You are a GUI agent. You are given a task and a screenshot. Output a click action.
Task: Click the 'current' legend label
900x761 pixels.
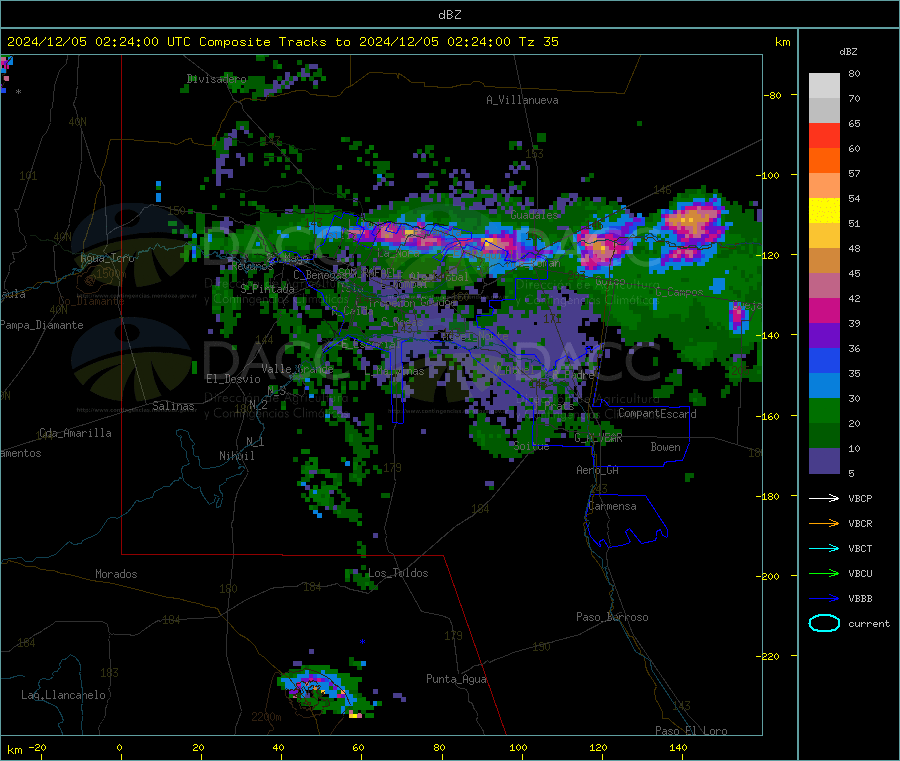coord(869,624)
